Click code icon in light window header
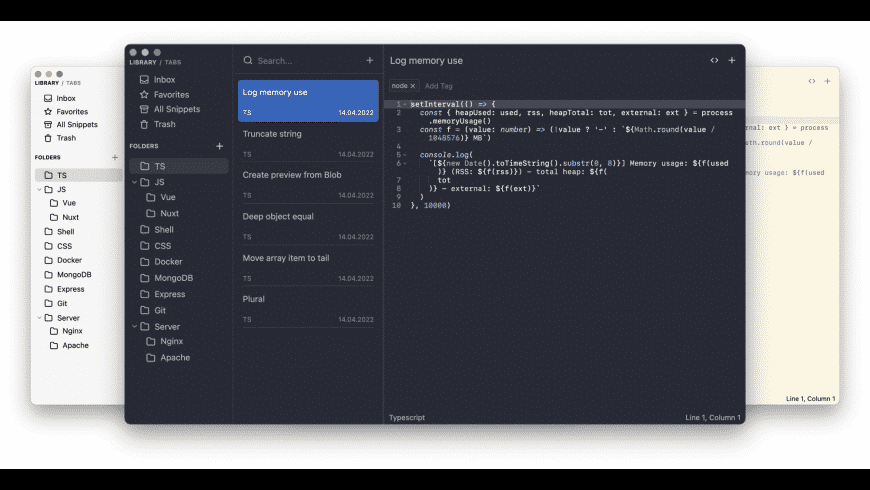This screenshot has width=870, height=490. 812,81
